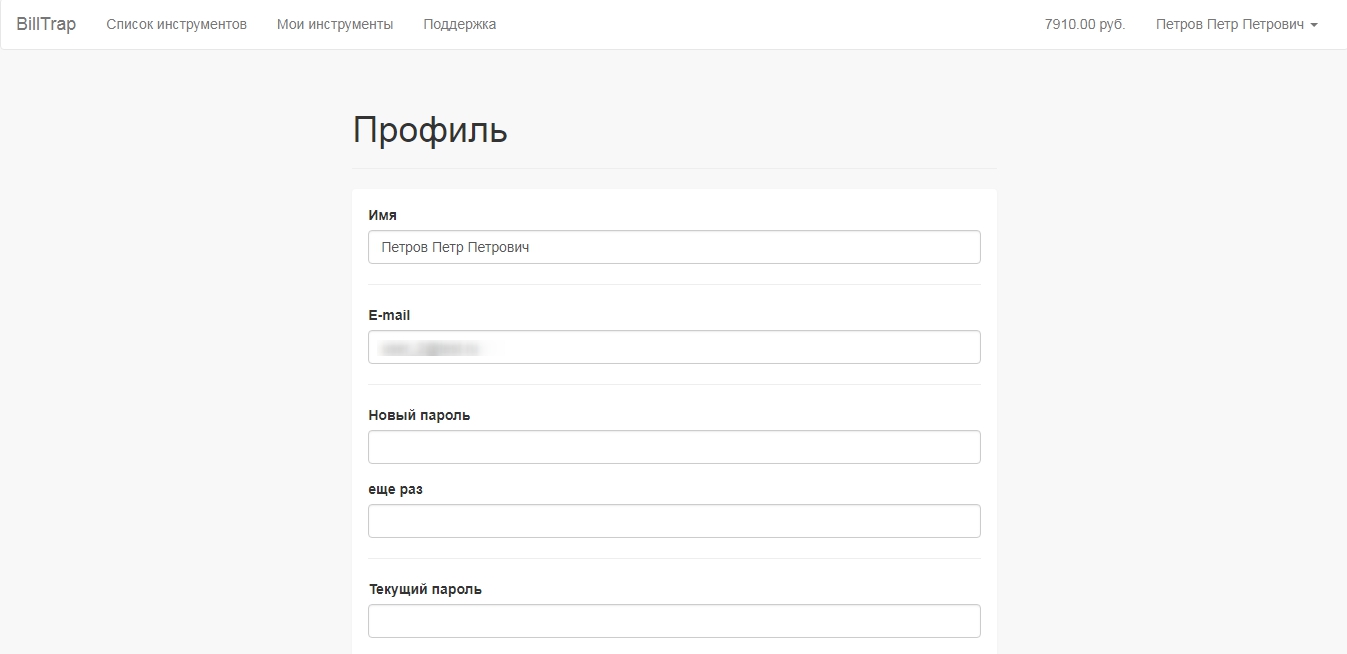Click the Текущий пароль input field
Viewport: 1347px width, 654px height.
[x=674, y=621]
